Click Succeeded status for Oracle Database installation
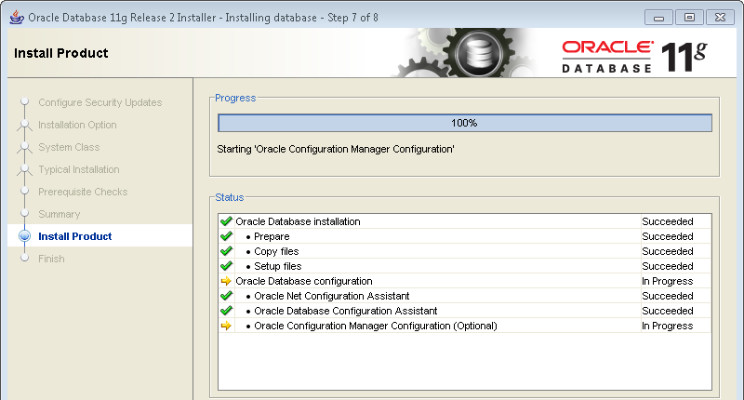The height and width of the screenshot is (400, 744). tap(668, 222)
